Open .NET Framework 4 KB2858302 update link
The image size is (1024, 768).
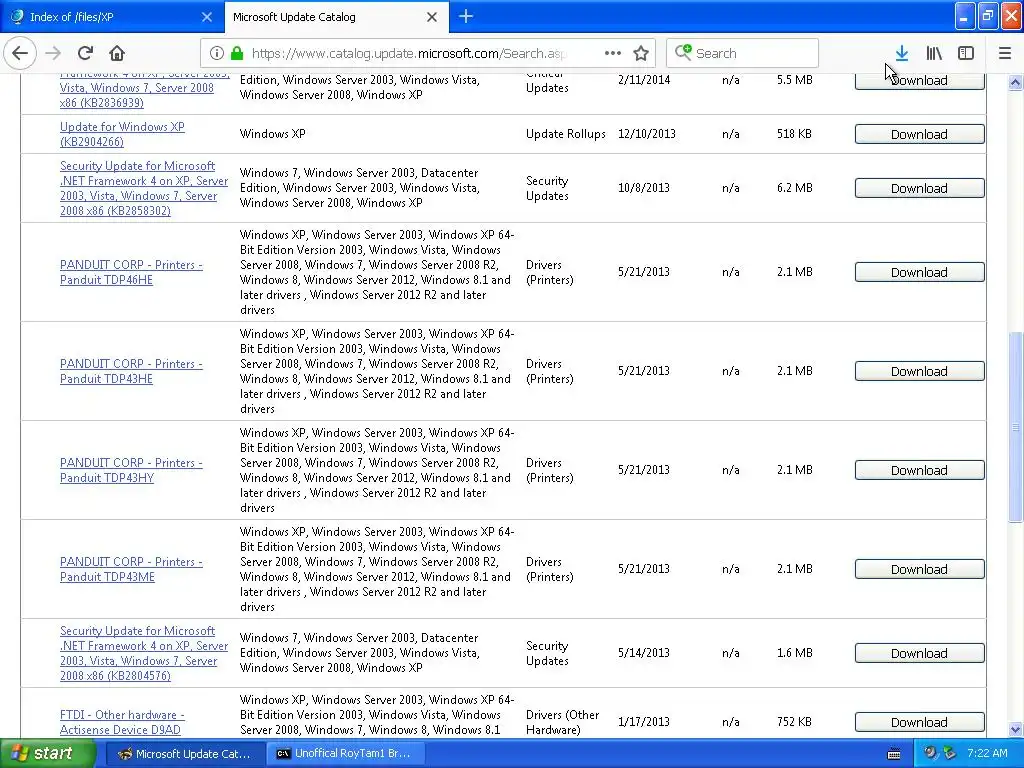[x=144, y=188]
